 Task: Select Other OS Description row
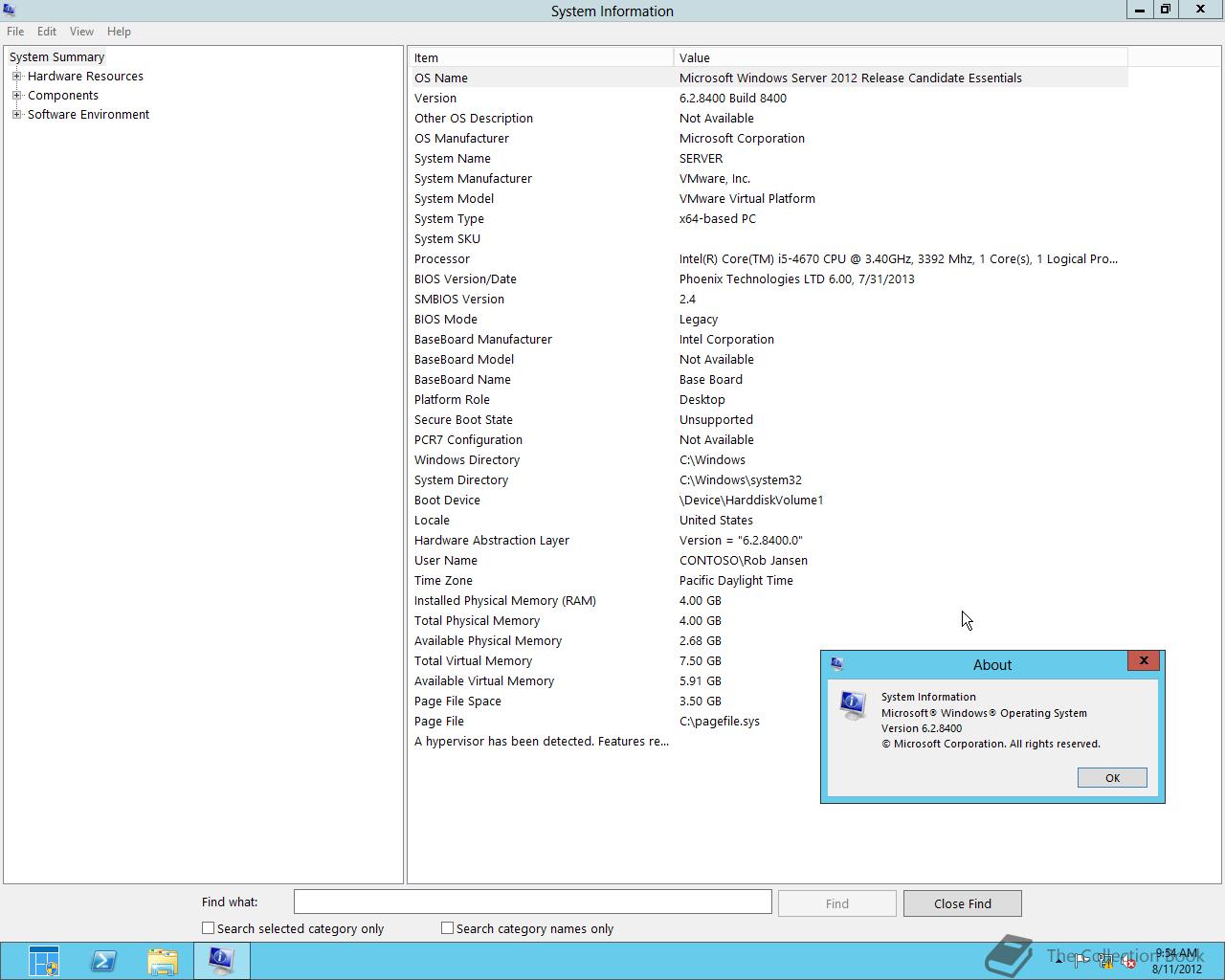769,118
